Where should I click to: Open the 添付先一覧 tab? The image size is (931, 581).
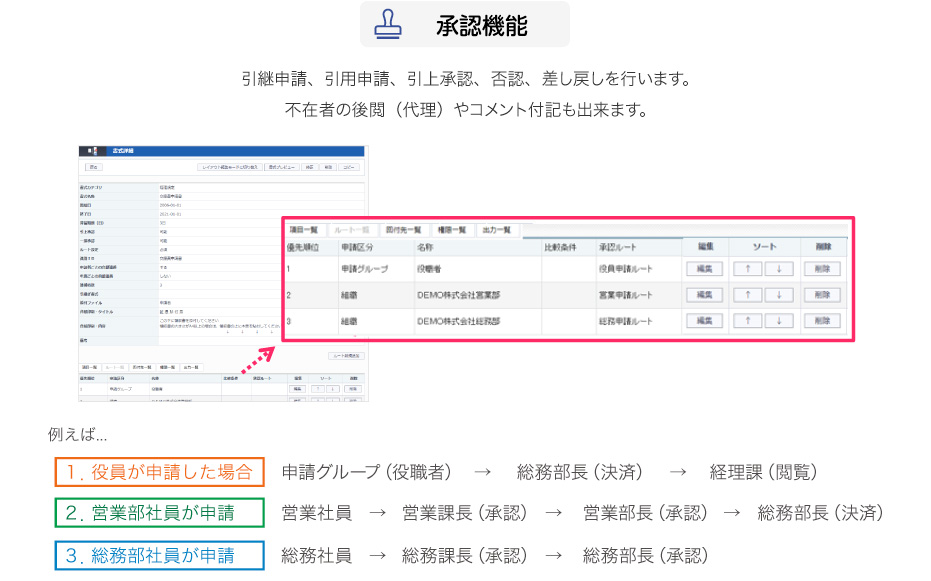coord(403,229)
